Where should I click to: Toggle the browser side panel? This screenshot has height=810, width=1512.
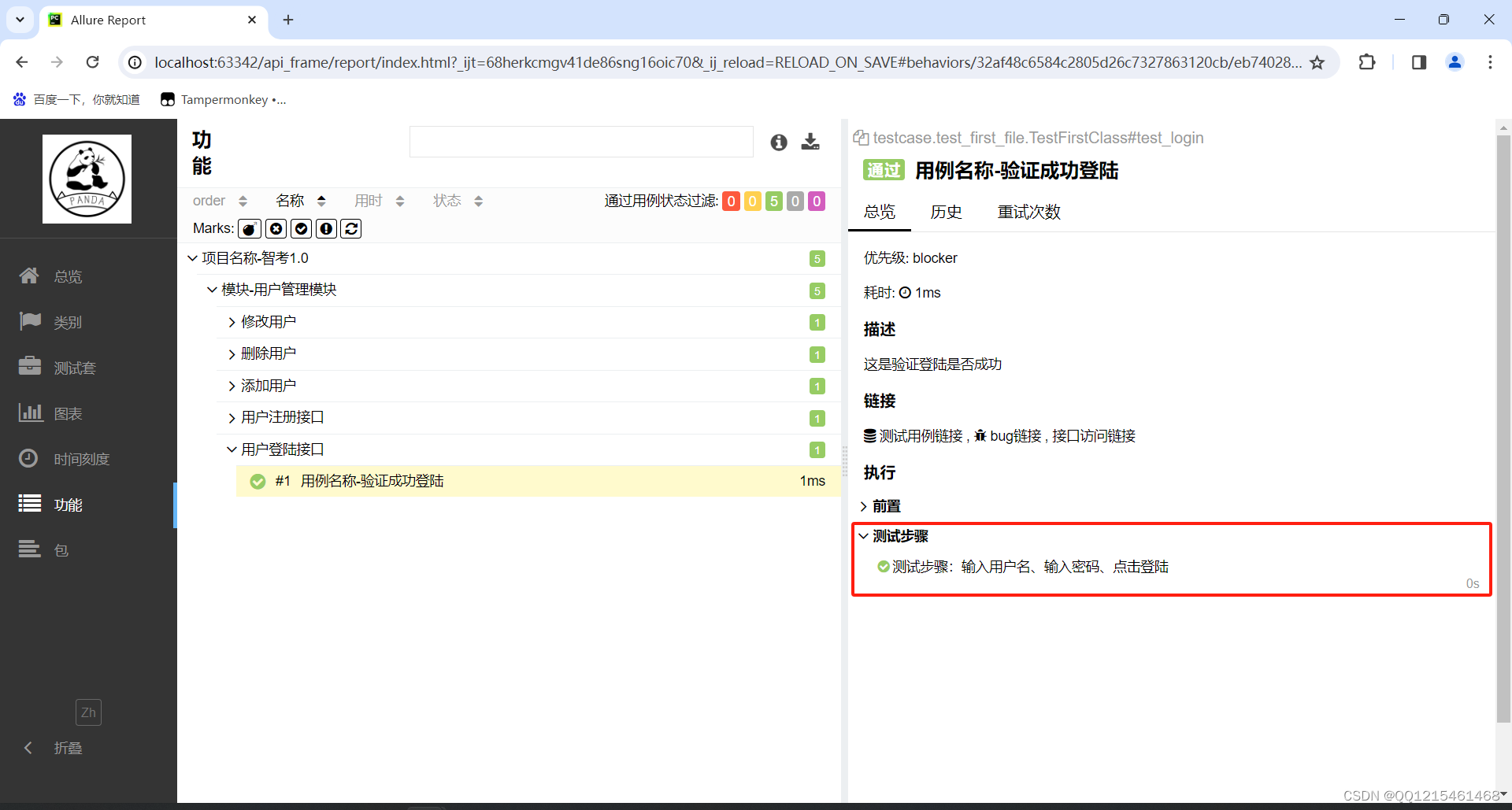point(1419,62)
